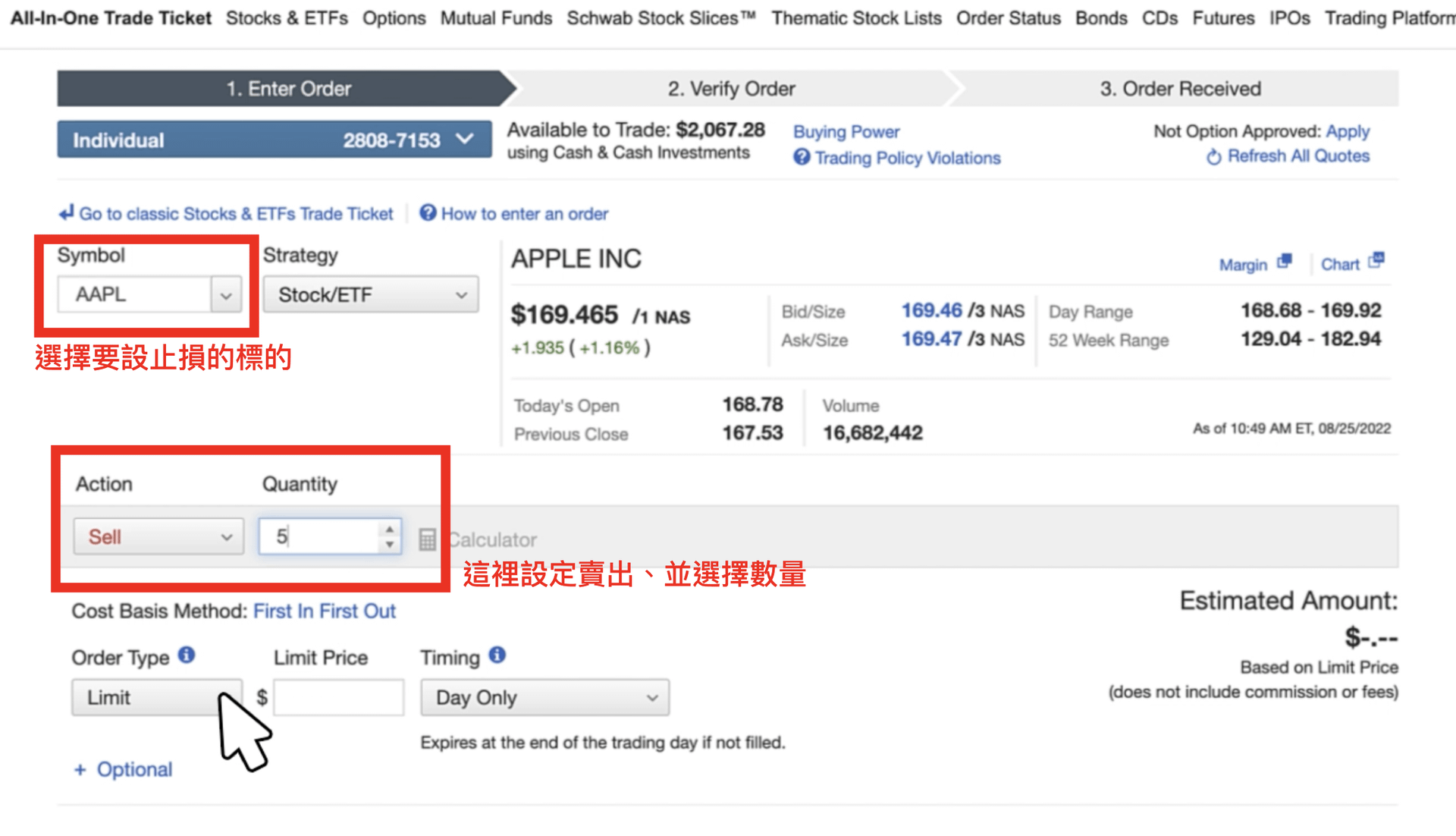Click the Refresh All Quotes icon
Image resolution: width=1456 pixels, height=836 pixels.
tap(1213, 157)
